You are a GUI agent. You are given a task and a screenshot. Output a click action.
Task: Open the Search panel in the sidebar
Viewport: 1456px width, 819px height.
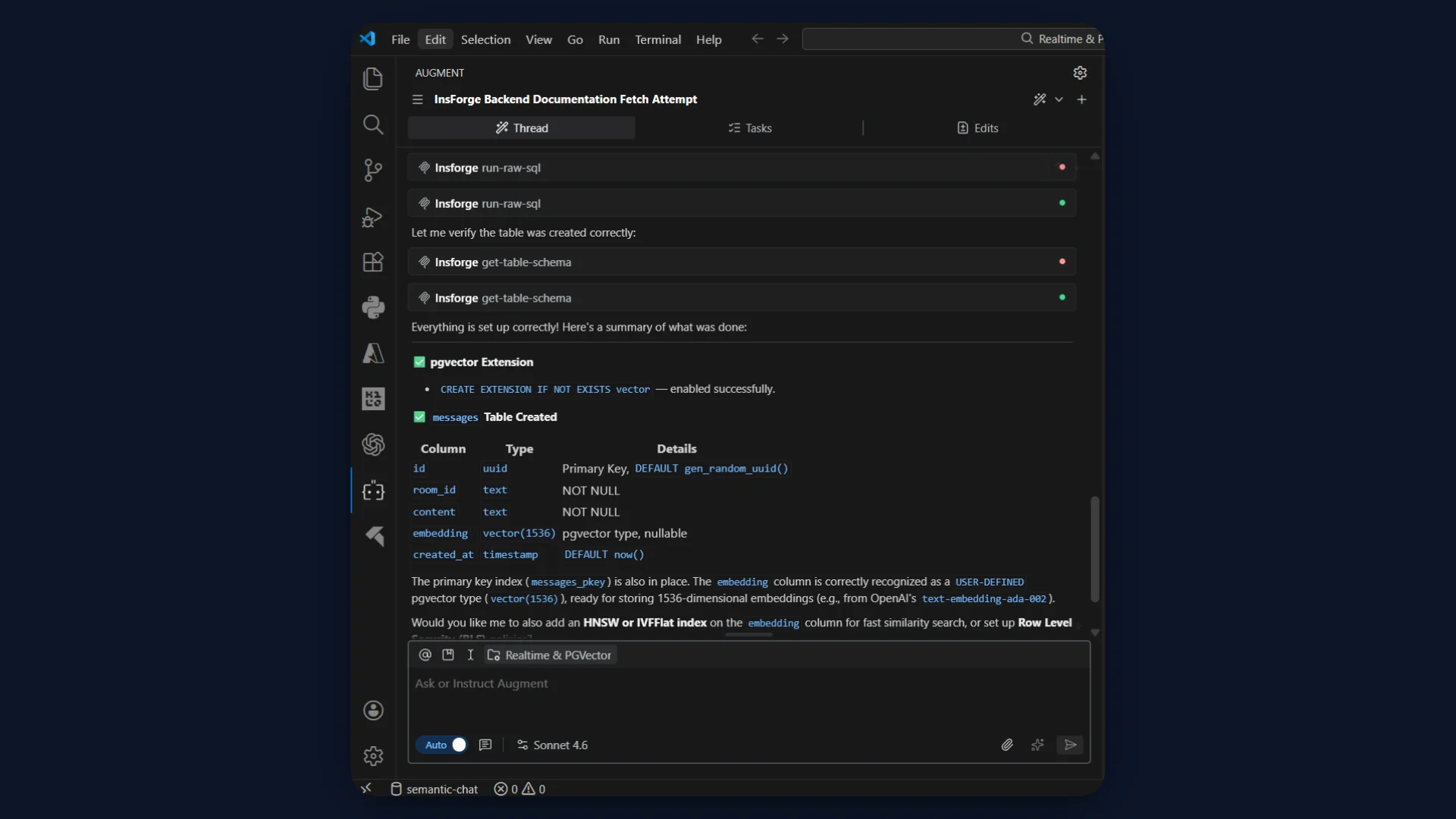tap(373, 124)
